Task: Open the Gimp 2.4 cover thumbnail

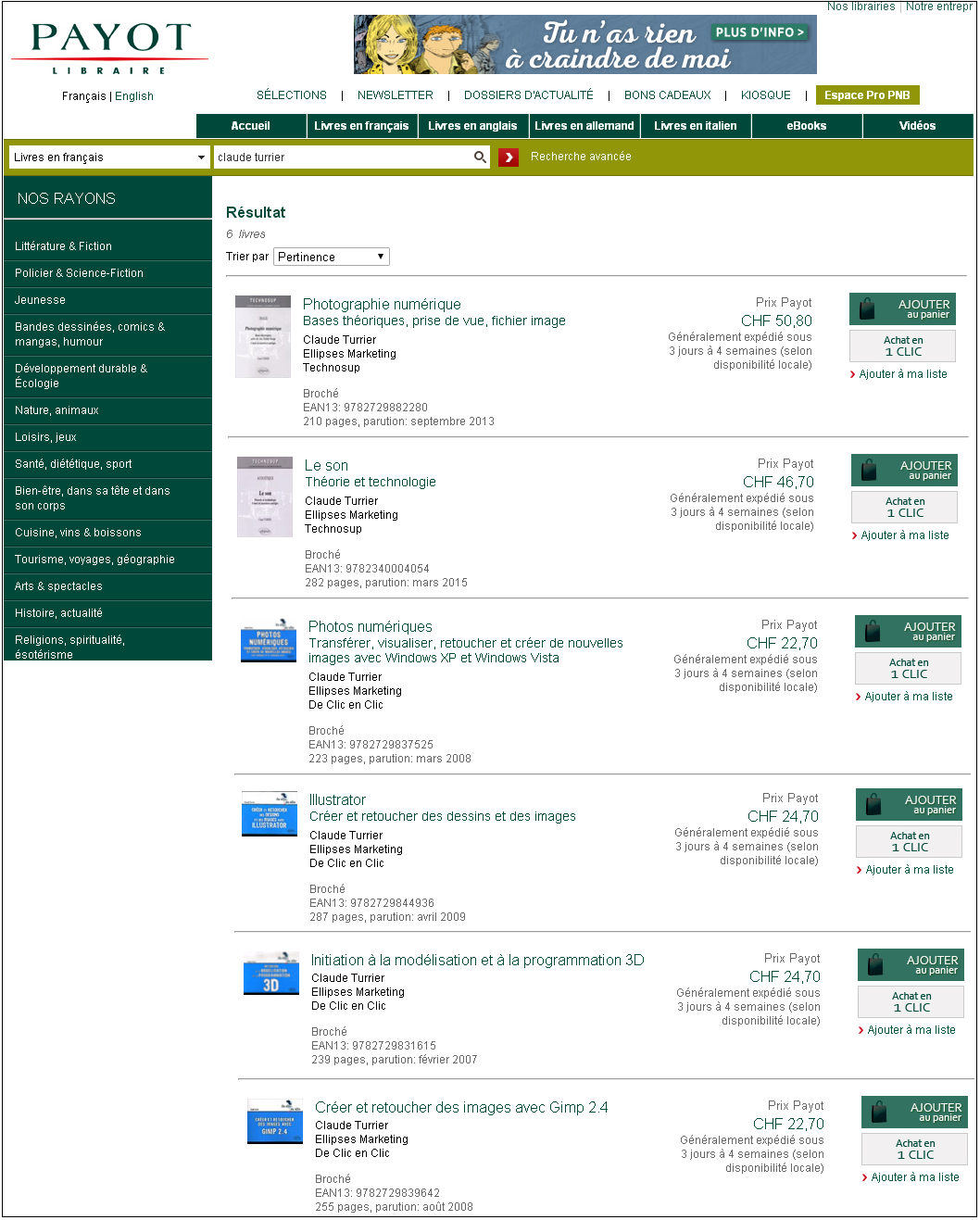Action: coord(275,1121)
